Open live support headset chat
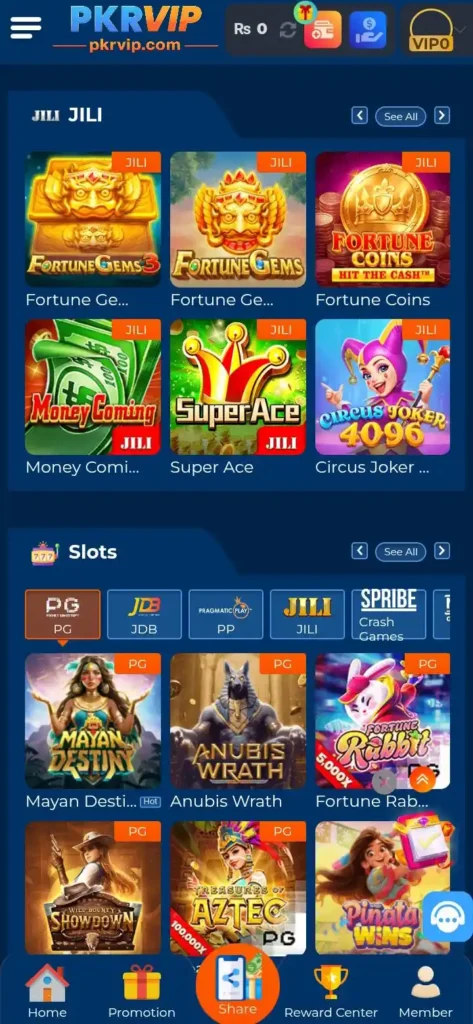Image resolution: width=473 pixels, height=1024 pixels. coord(447,917)
